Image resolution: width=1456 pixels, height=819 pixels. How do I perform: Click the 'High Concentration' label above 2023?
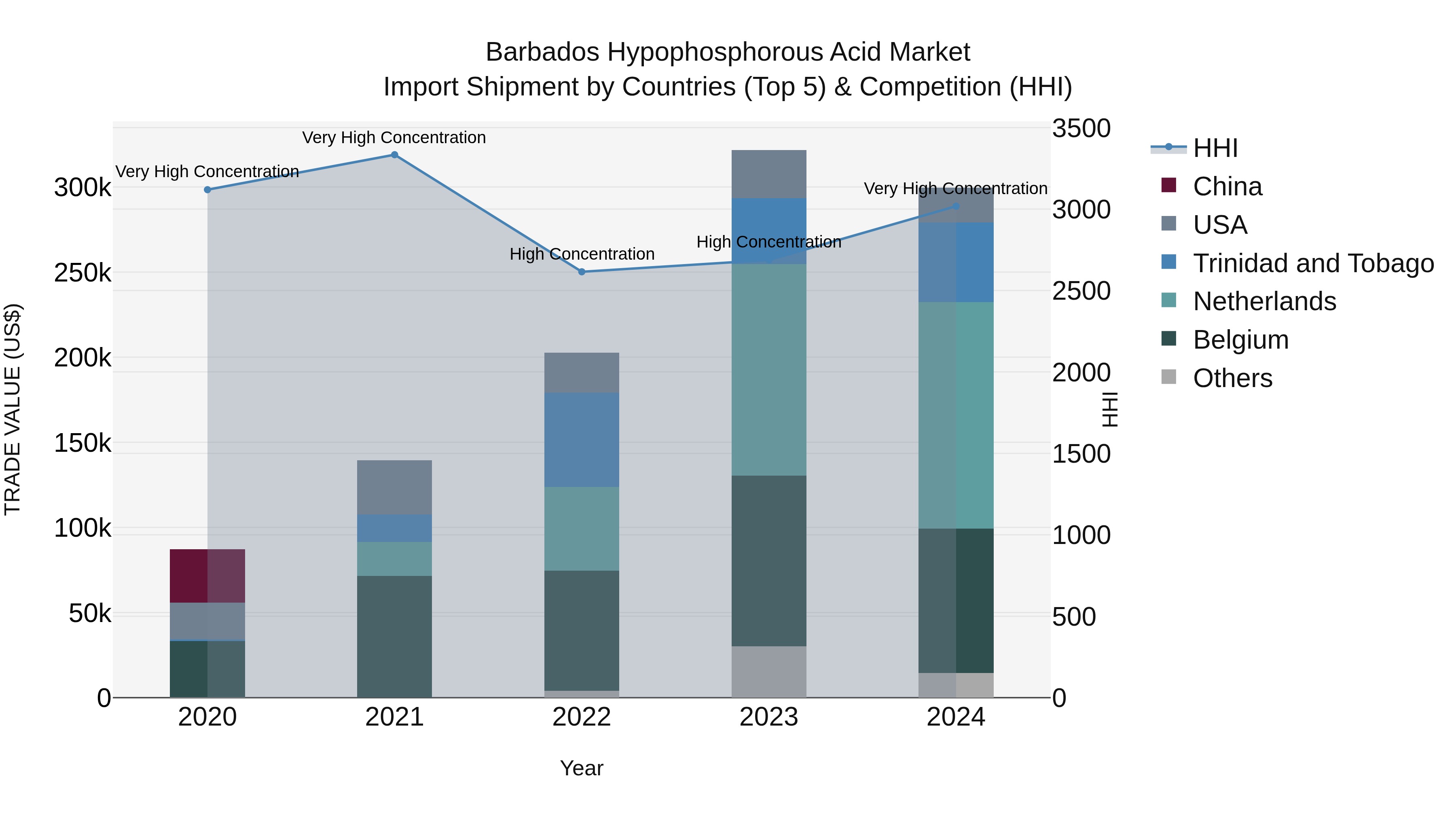[769, 242]
